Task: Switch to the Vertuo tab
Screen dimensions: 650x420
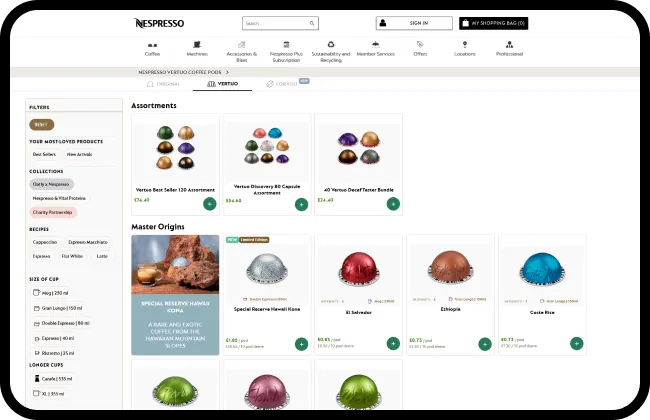Action: coord(222,84)
